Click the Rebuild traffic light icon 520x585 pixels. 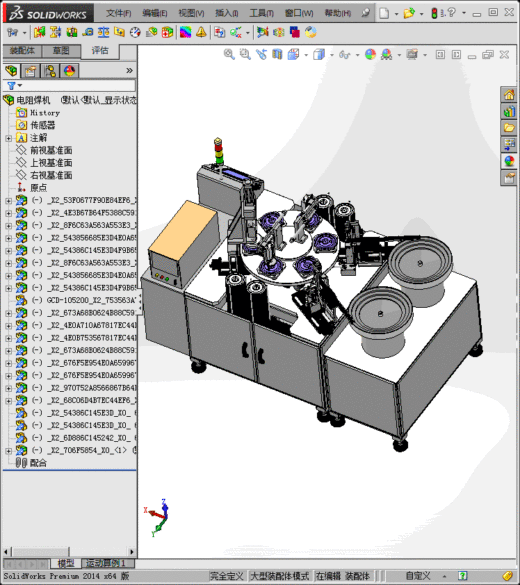click(434, 13)
